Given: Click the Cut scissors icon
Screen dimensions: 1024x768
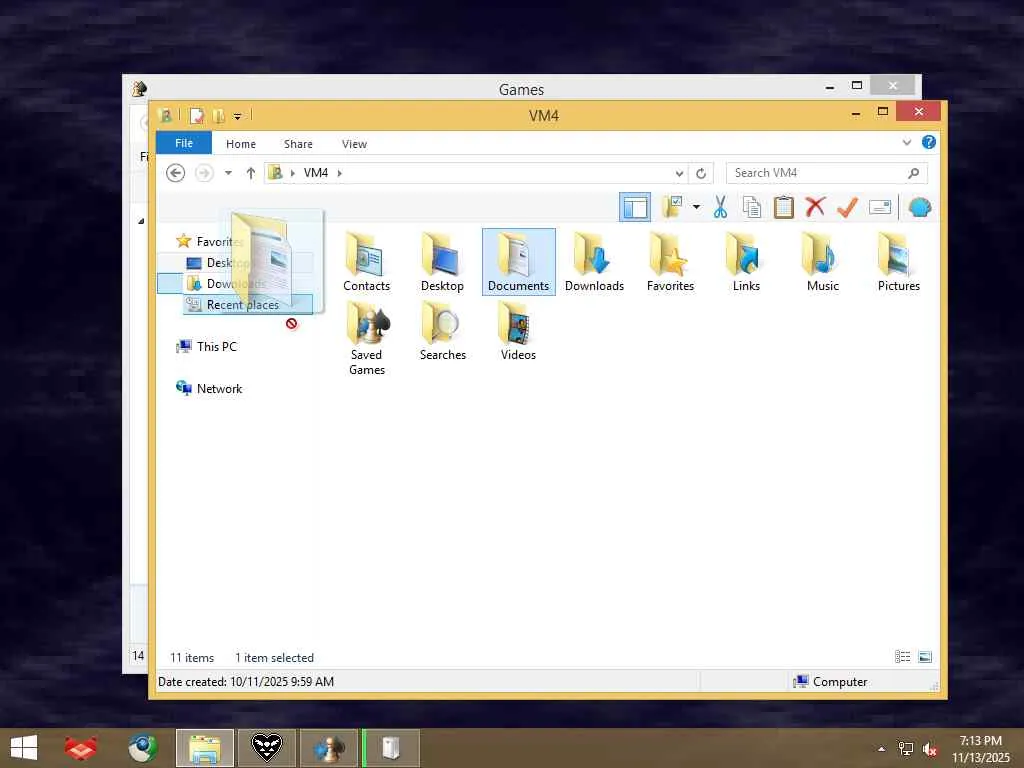Looking at the screenshot, I should tap(720, 208).
